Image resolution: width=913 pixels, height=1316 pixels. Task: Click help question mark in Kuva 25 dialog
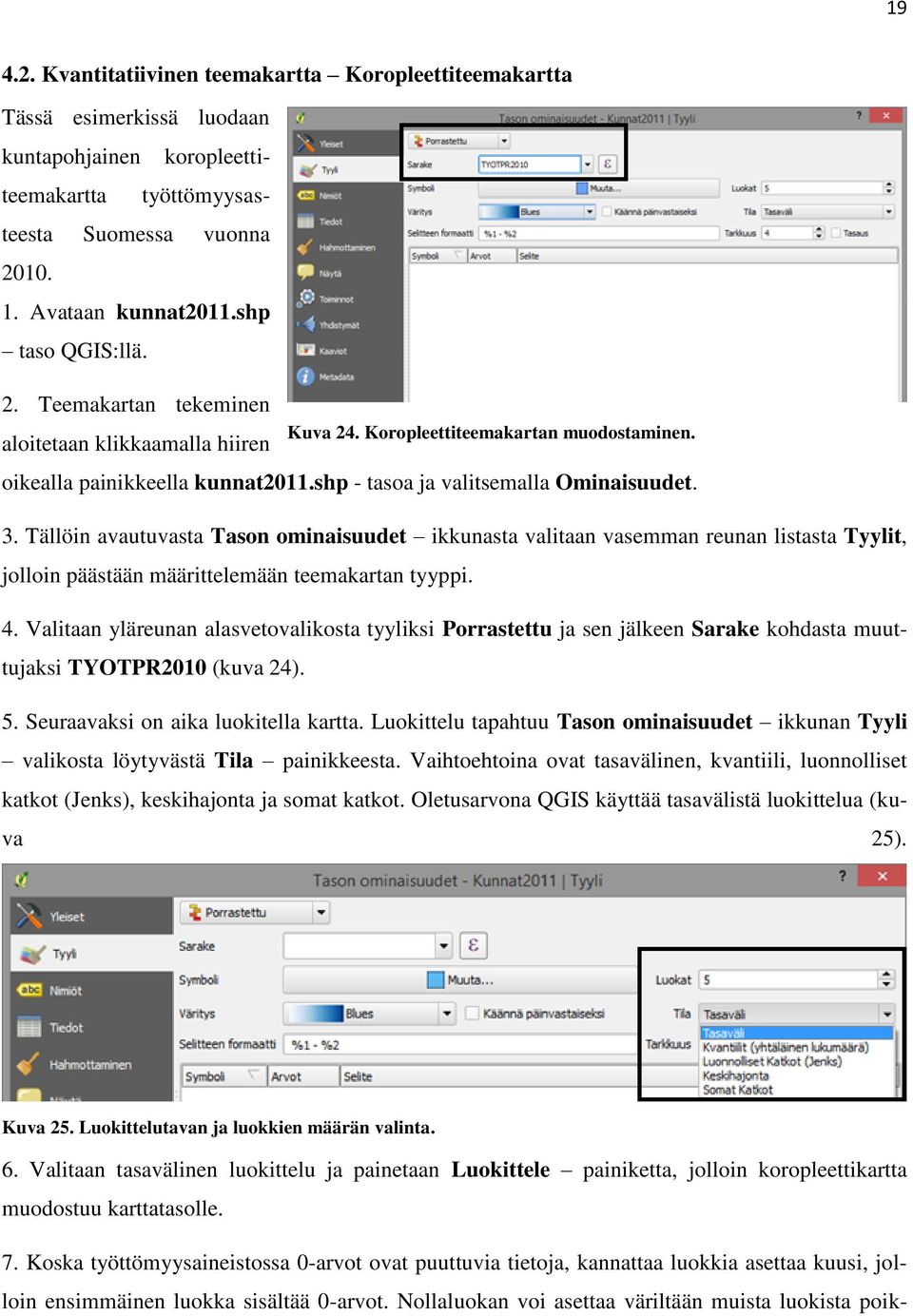click(842, 876)
